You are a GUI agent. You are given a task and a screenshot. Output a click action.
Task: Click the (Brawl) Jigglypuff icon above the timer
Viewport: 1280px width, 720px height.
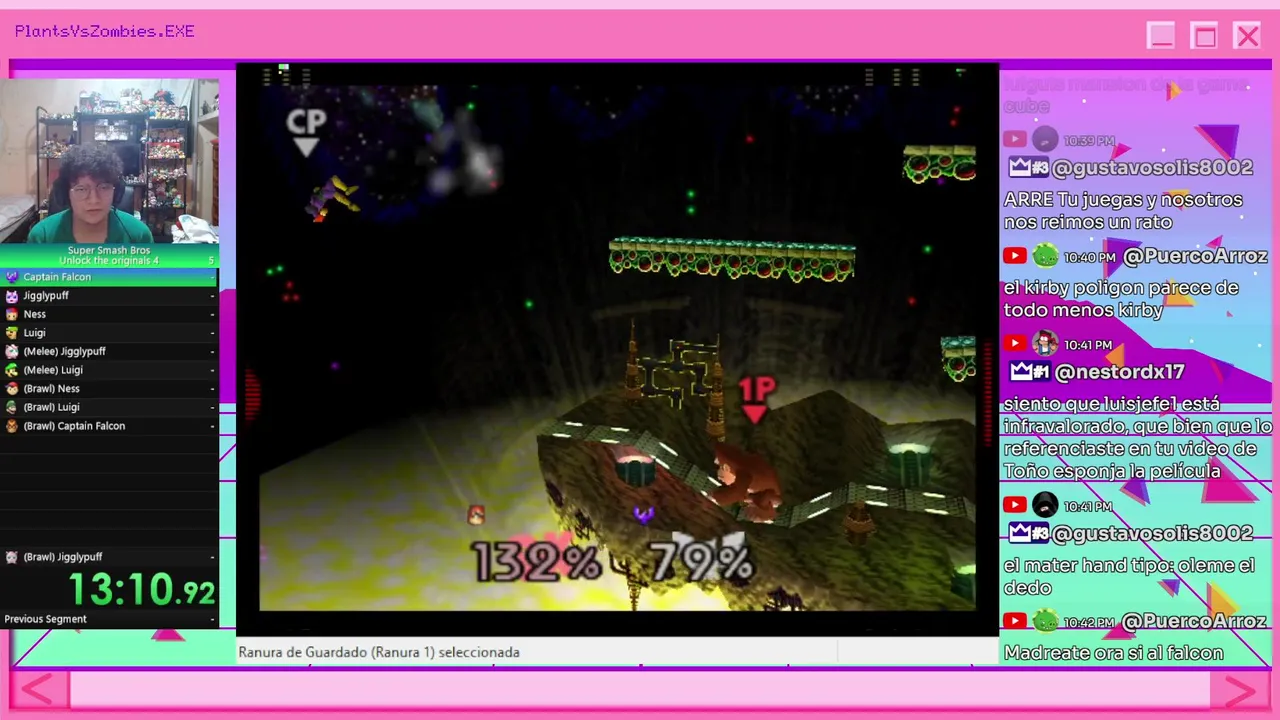click(12, 557)
